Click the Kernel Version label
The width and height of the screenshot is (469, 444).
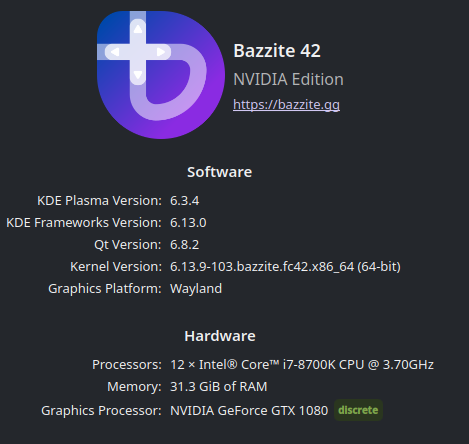point(116,267)
